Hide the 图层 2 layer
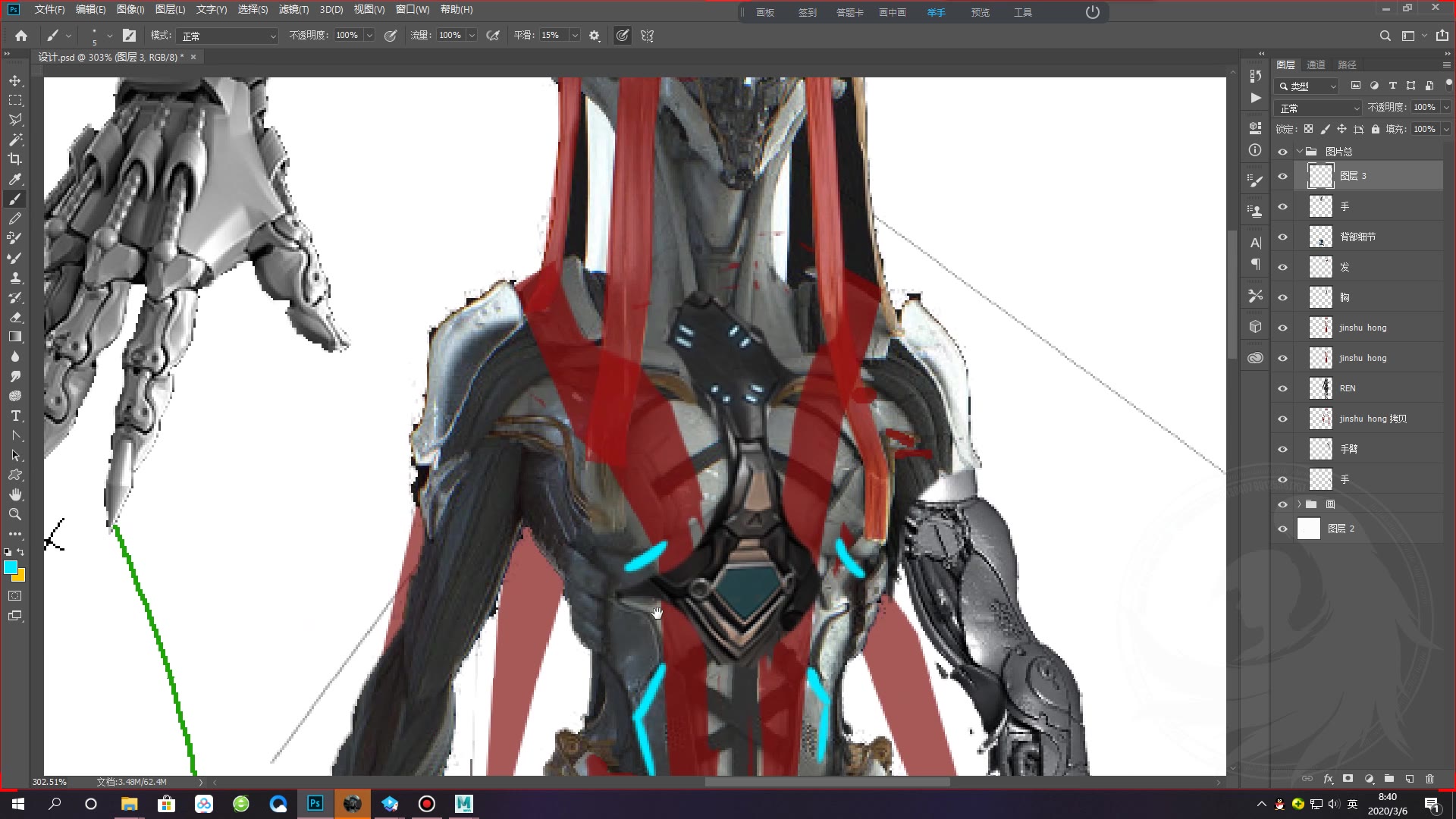This screenshot has height=819, width=1456. coord(1282,529)
